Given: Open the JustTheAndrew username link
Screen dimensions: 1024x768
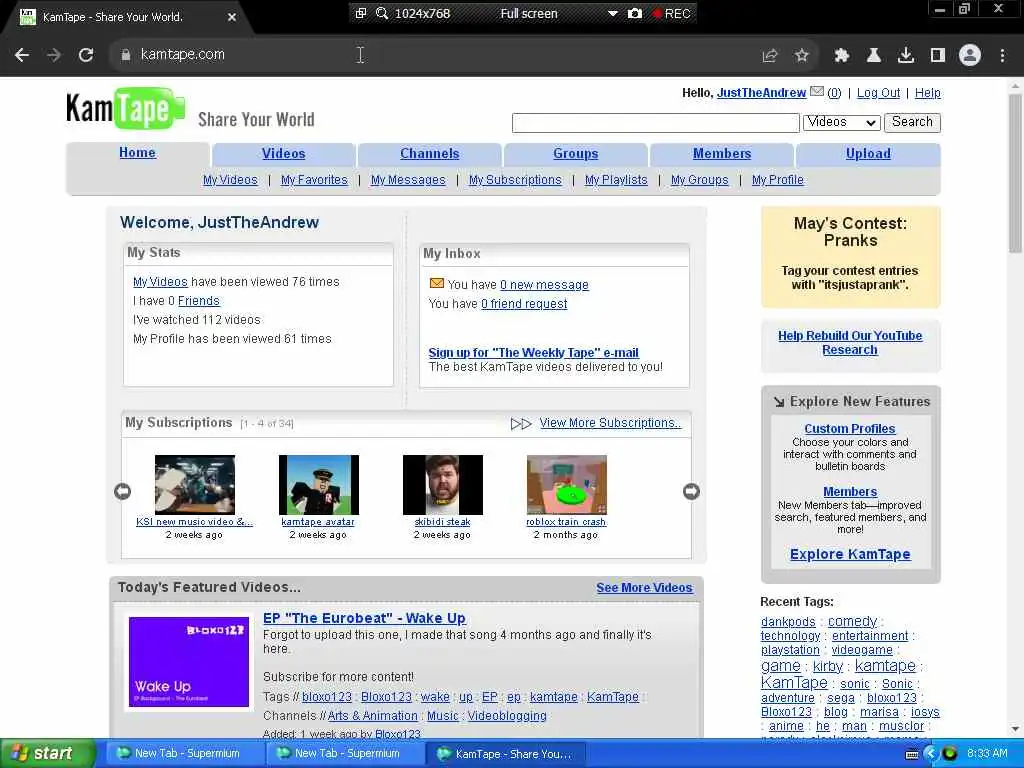Looking at the screenshot, I should tap(761, 93).
